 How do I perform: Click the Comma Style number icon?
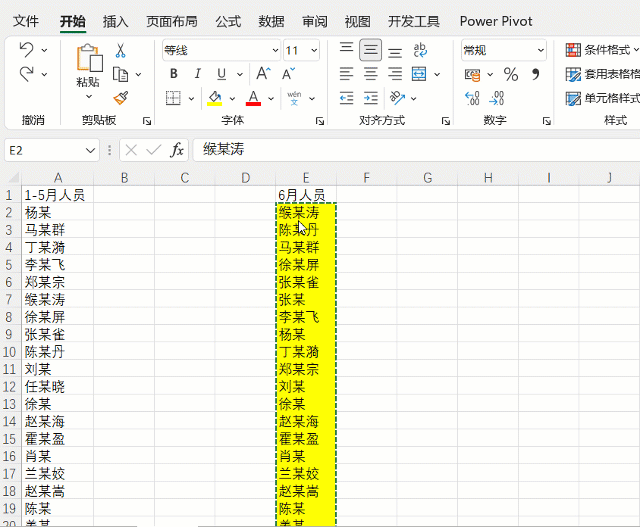tap(535, 74)
